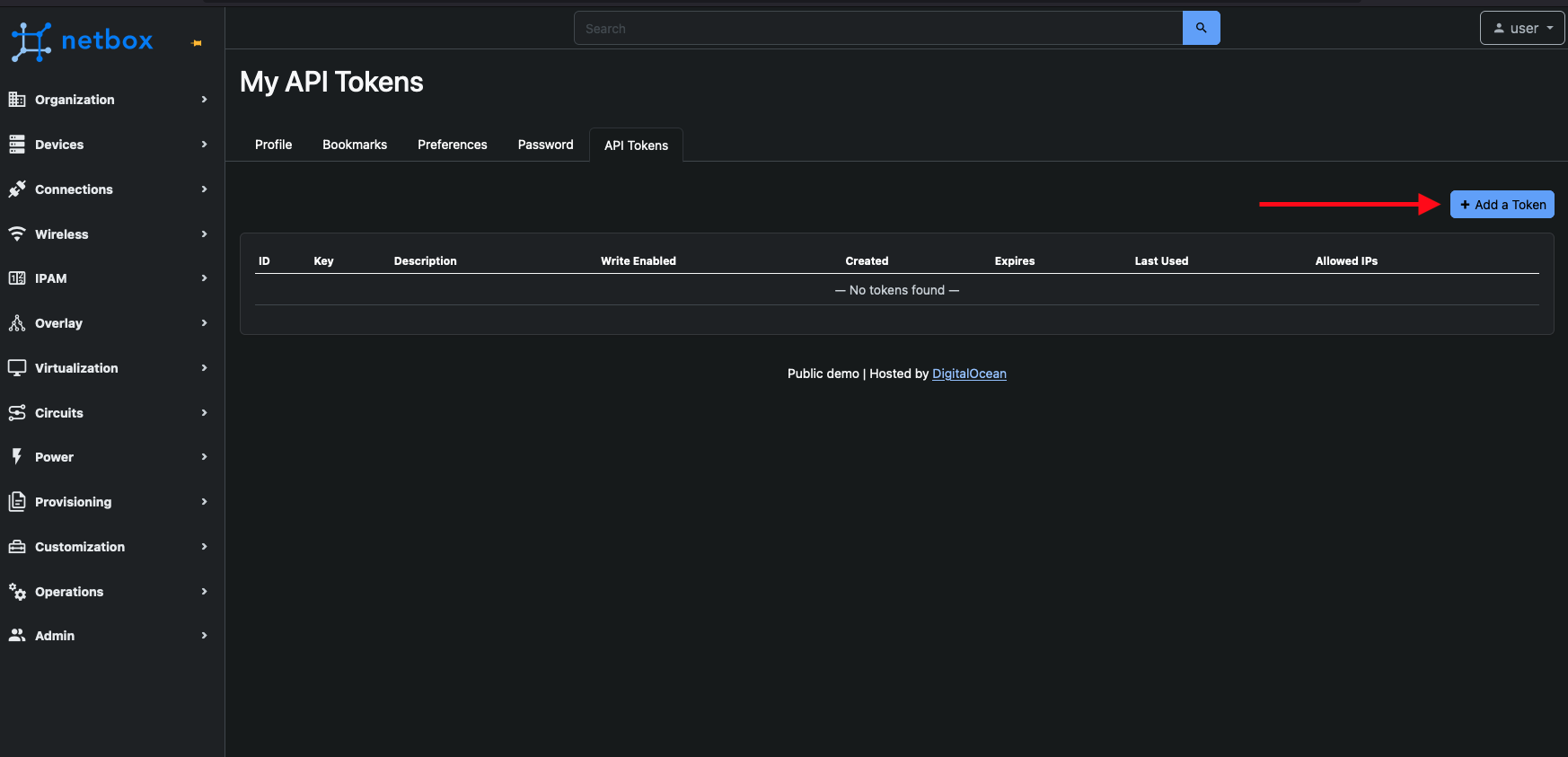This screenshot has height=757, width=1568.
Task: Click into the Search input field
Action: [878, 28]
